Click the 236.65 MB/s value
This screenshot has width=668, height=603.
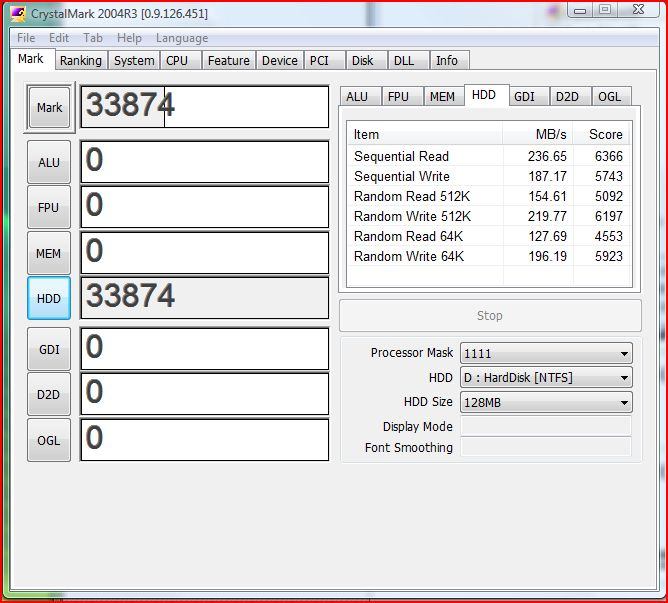[547, 156]
